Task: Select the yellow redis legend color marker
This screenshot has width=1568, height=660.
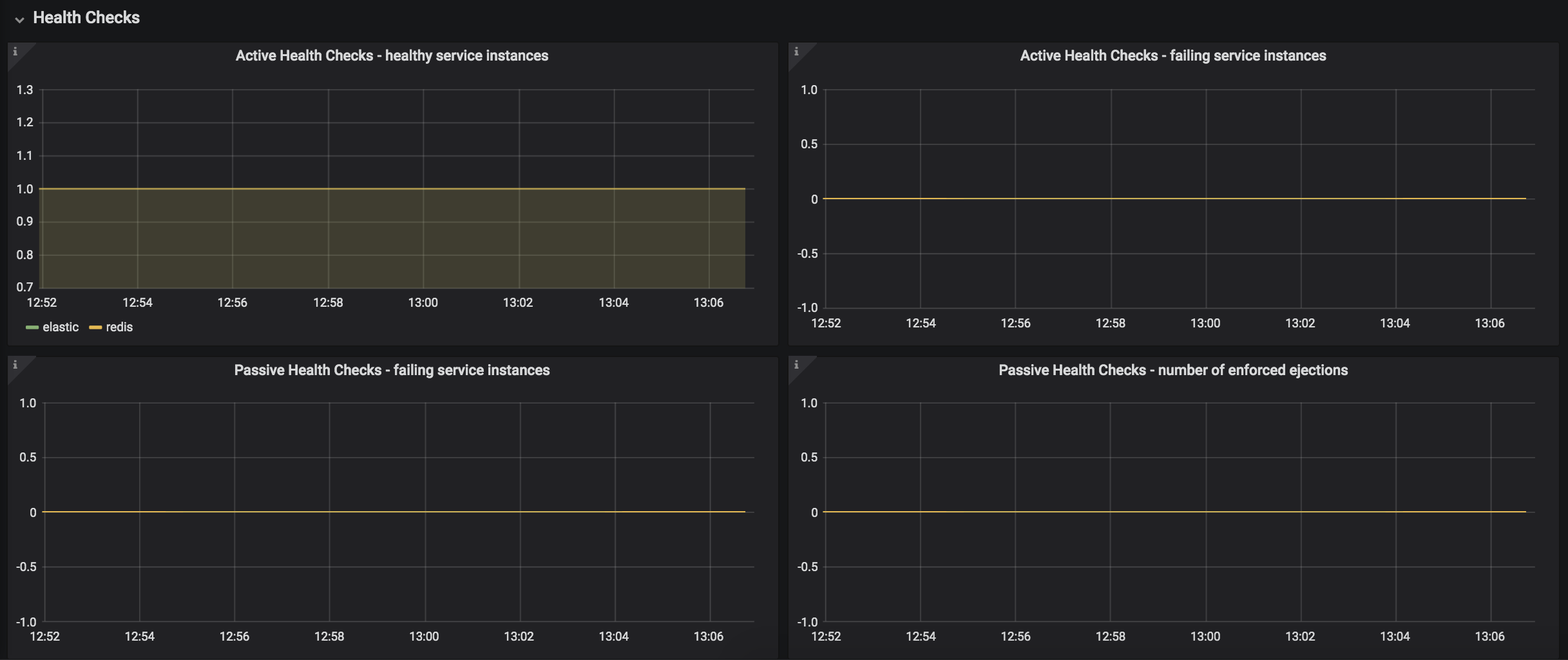Action: pos(95,327)
